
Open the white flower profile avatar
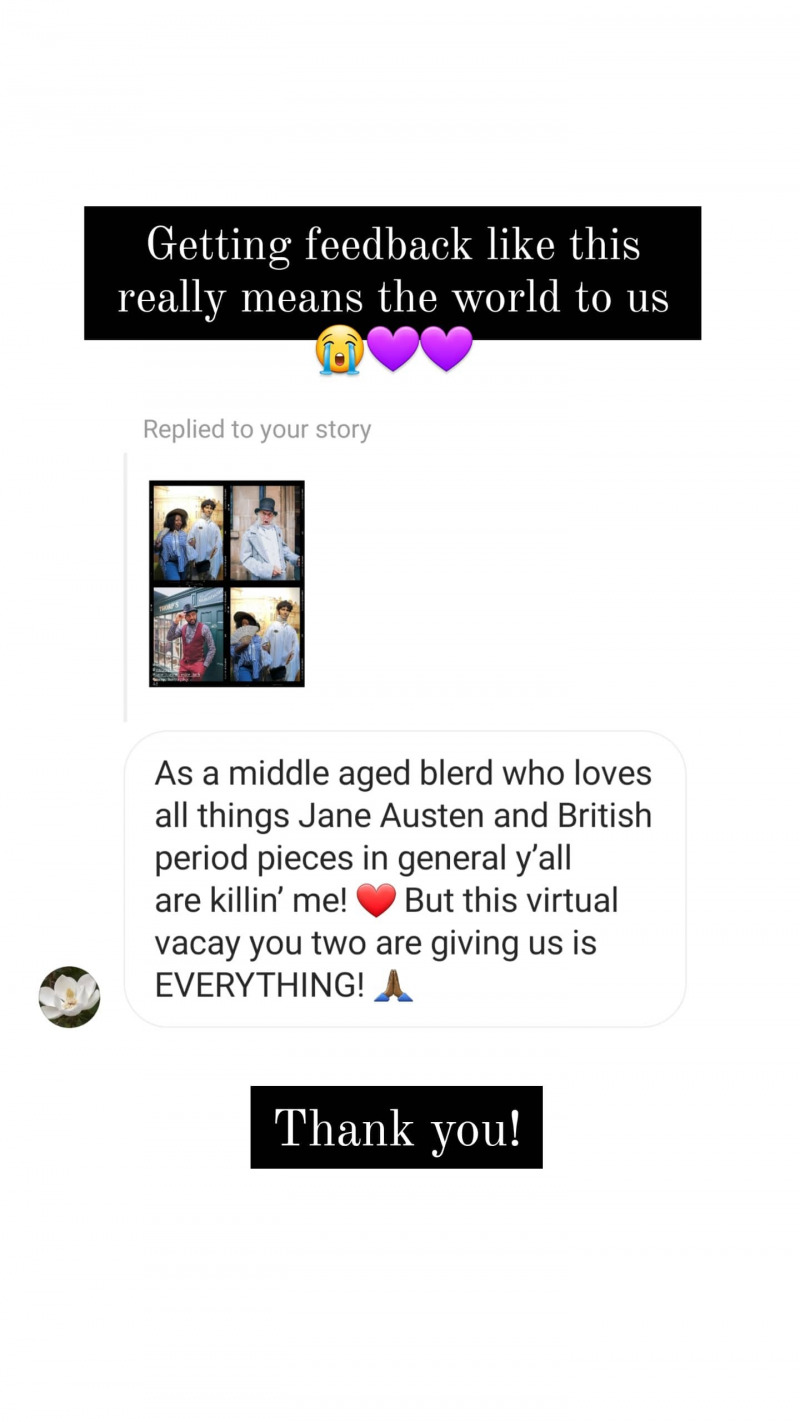tap(69, 997)
